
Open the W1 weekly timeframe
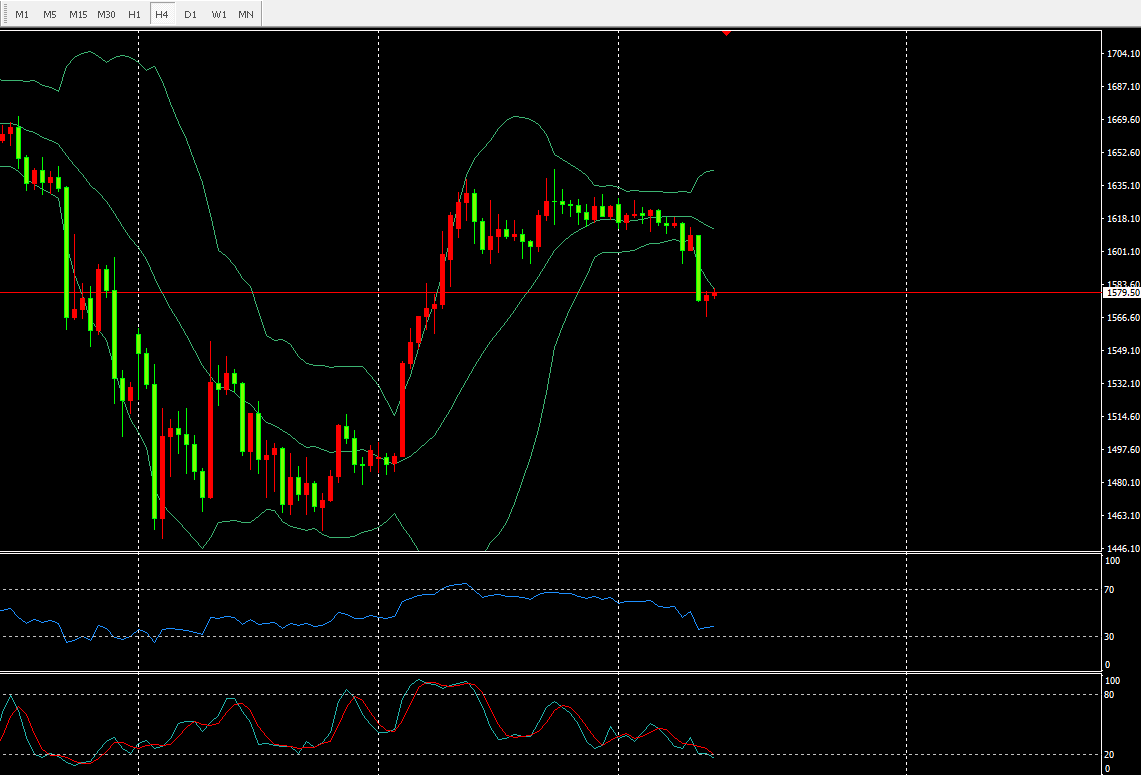[218, 15]
